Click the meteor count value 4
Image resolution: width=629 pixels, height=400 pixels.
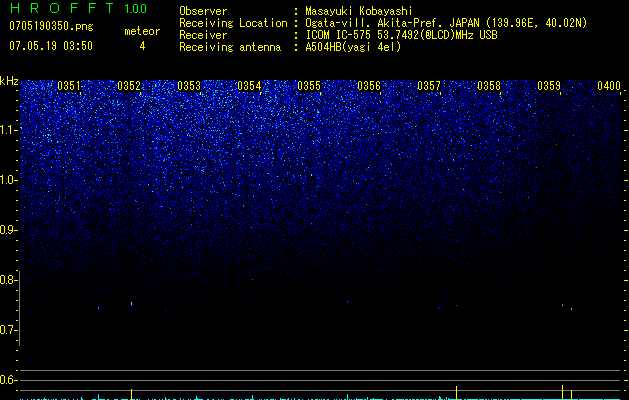tap(142, 46)
